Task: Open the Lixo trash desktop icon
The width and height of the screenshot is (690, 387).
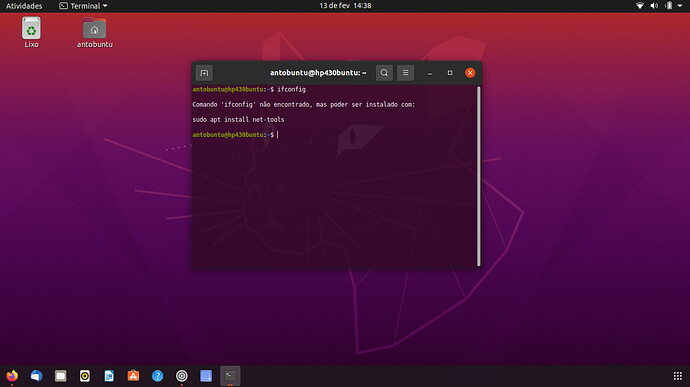Action: 31,32
